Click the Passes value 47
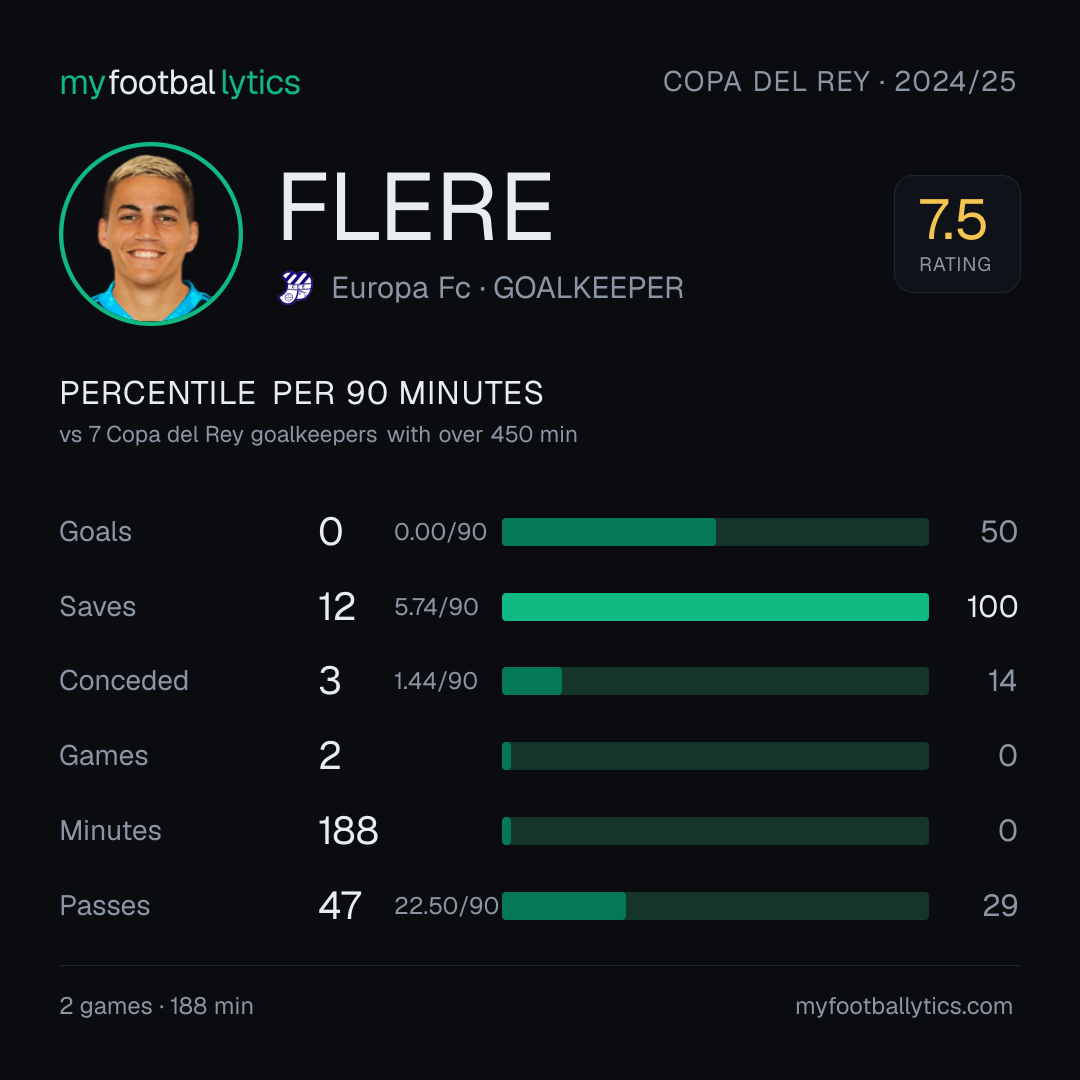The image size is (1080, 1080). click(x=340, y=906)
